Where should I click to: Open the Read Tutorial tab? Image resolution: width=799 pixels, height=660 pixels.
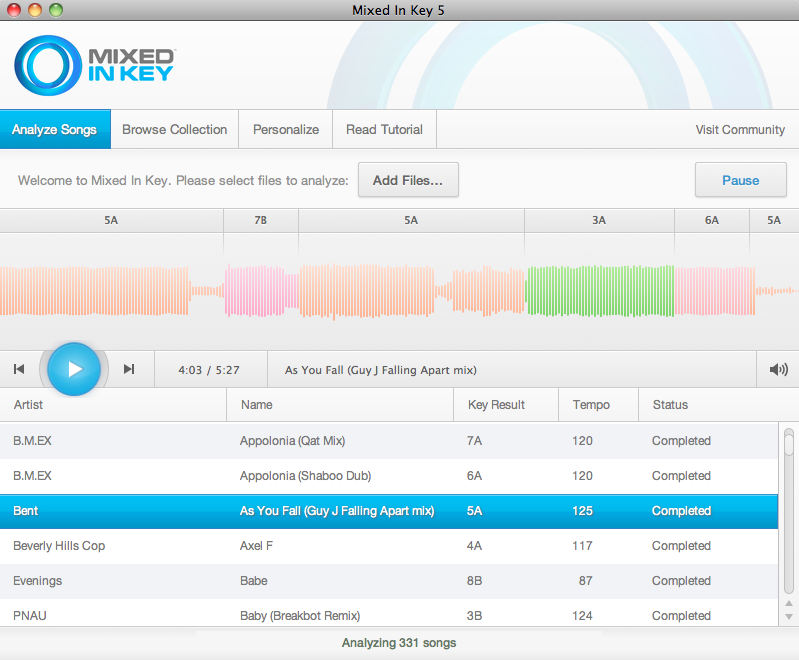384,129
